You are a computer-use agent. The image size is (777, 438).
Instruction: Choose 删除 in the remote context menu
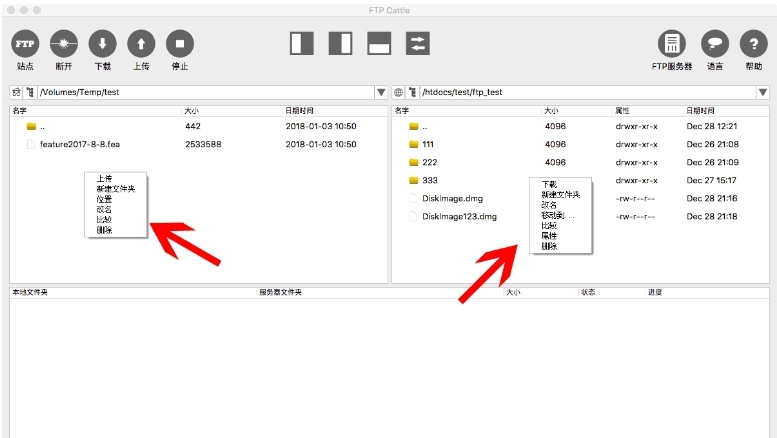[x=549, y=246]
